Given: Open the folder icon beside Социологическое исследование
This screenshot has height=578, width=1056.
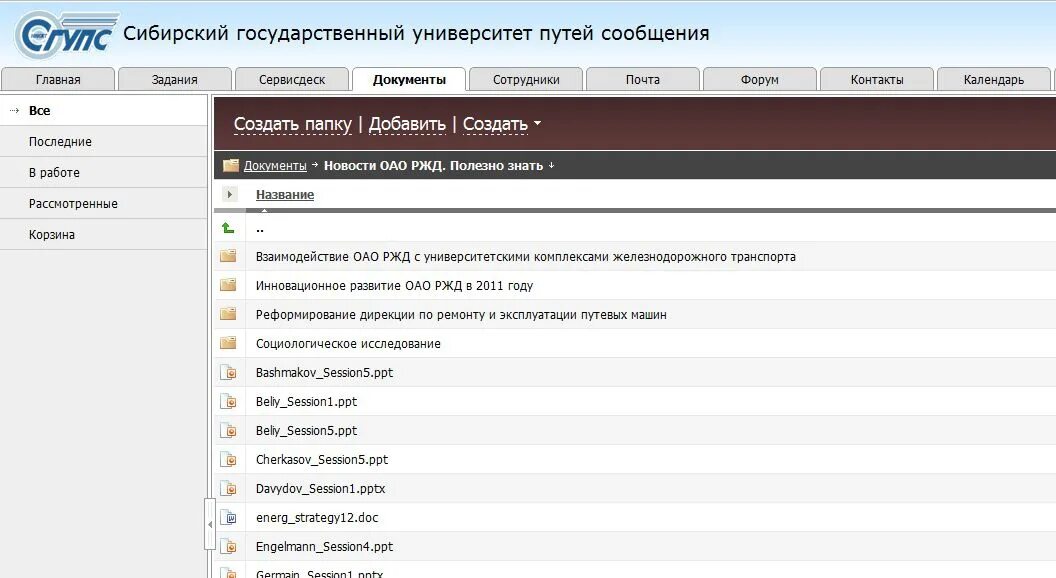Looking at the screenshot, I should [x=229, y=343].
